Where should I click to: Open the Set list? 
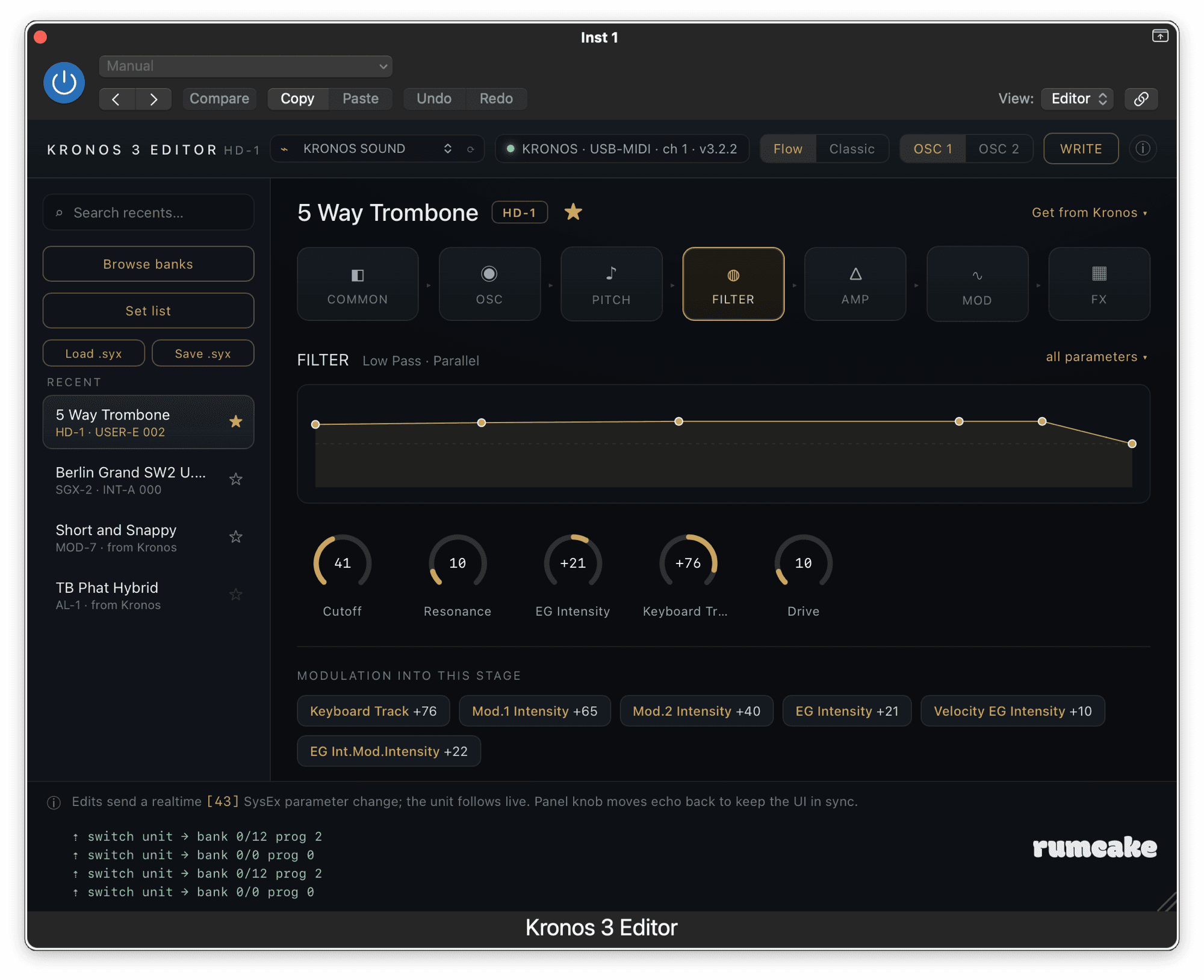[x=148, y=311]
